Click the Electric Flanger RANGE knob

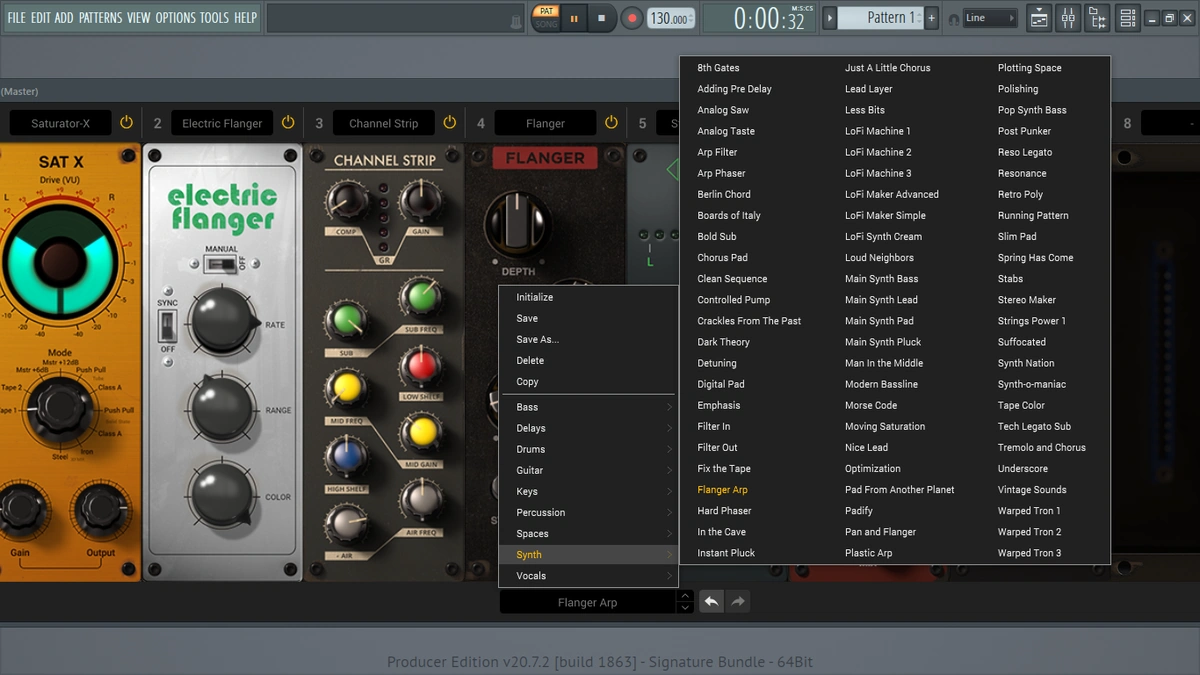[x=224, y=407]
